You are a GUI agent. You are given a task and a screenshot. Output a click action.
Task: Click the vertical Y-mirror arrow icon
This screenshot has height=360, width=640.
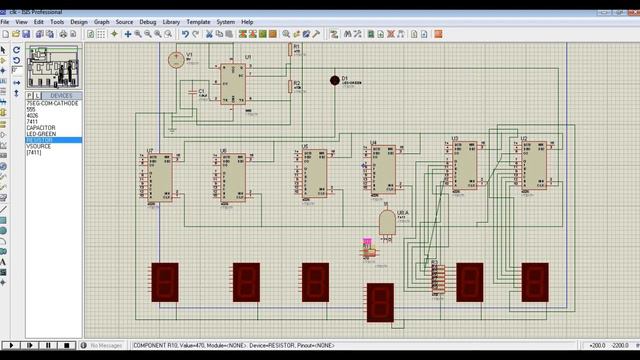pyautogui.click(x=17, y=93)
